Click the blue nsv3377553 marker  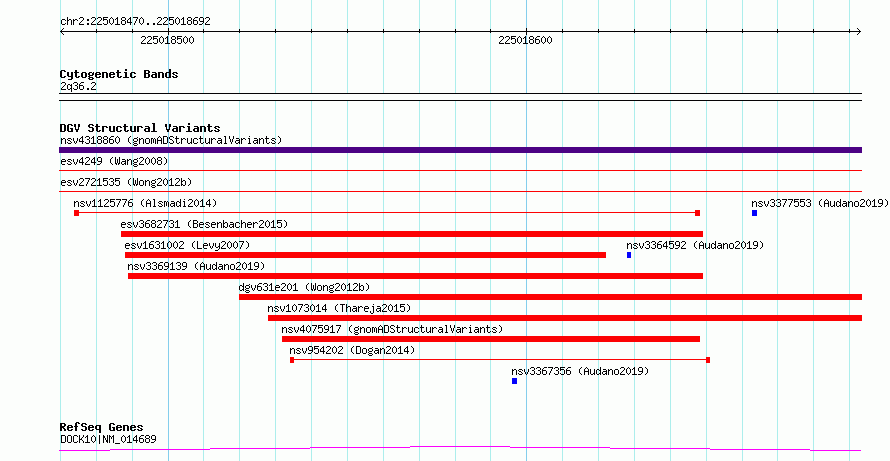754,213
